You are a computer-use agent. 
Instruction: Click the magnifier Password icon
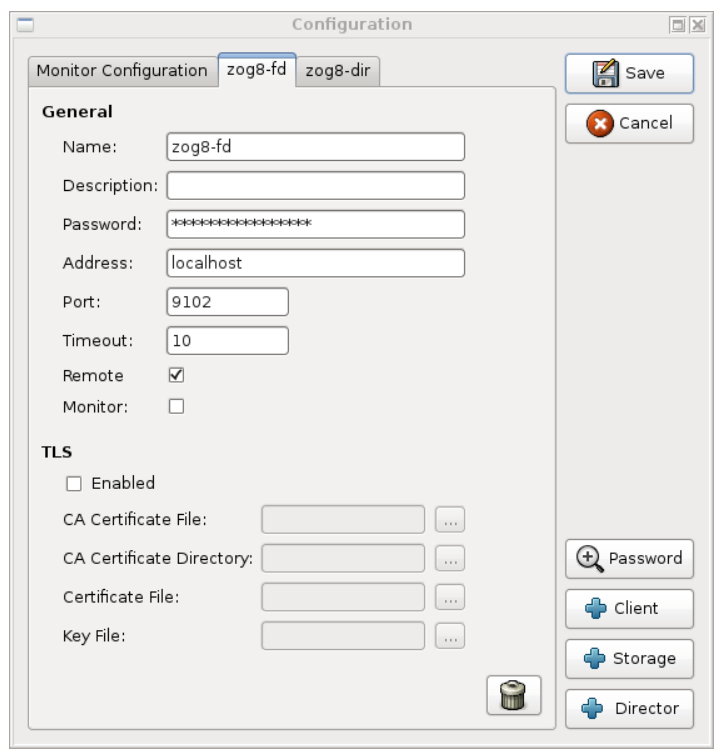590,558
